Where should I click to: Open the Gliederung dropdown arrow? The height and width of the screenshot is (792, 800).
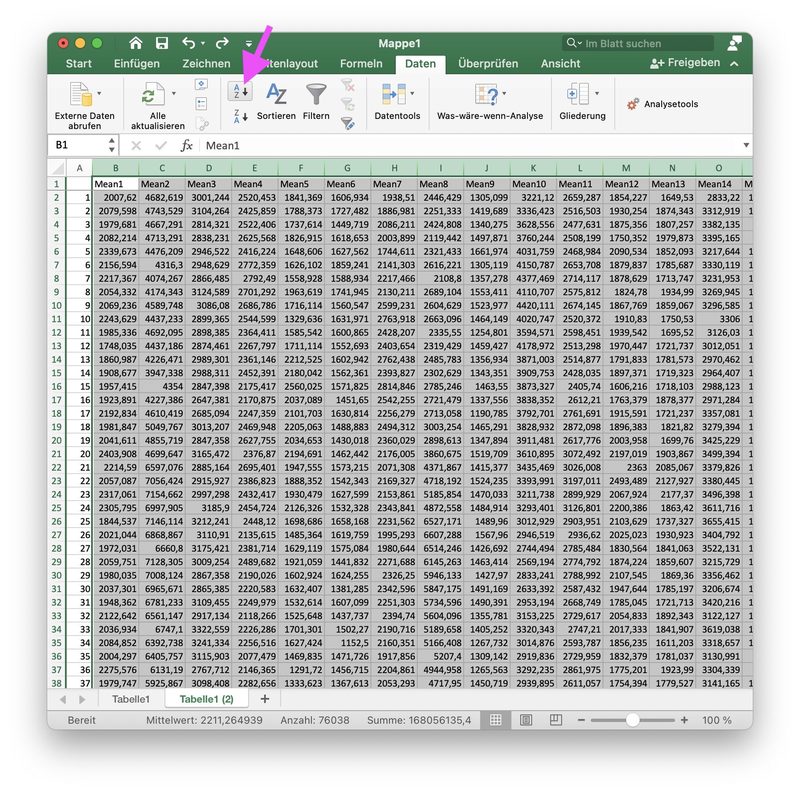(x=596, y=93)
